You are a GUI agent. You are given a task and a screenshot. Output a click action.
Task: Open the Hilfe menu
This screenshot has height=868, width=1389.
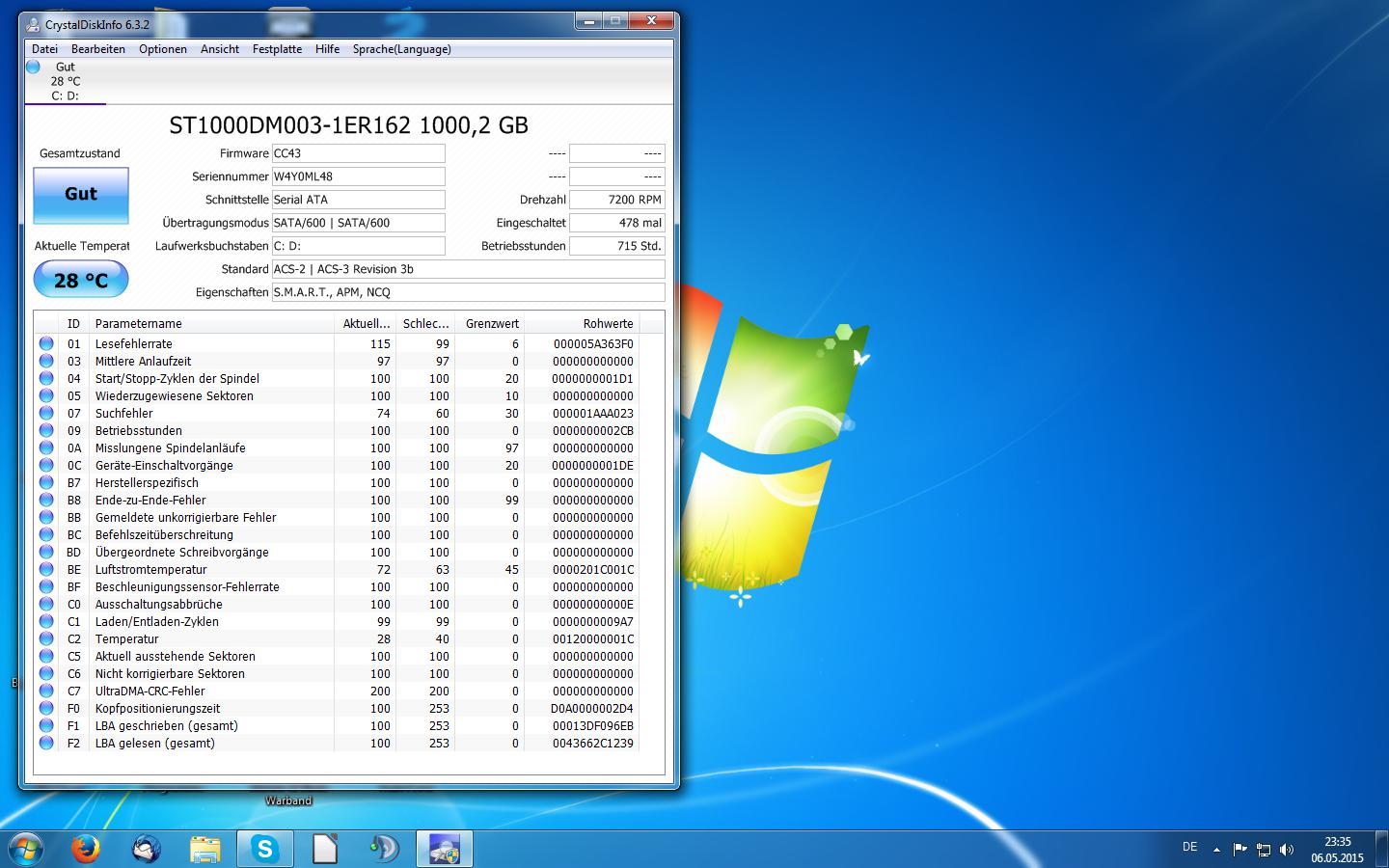(x=327, y=49)
